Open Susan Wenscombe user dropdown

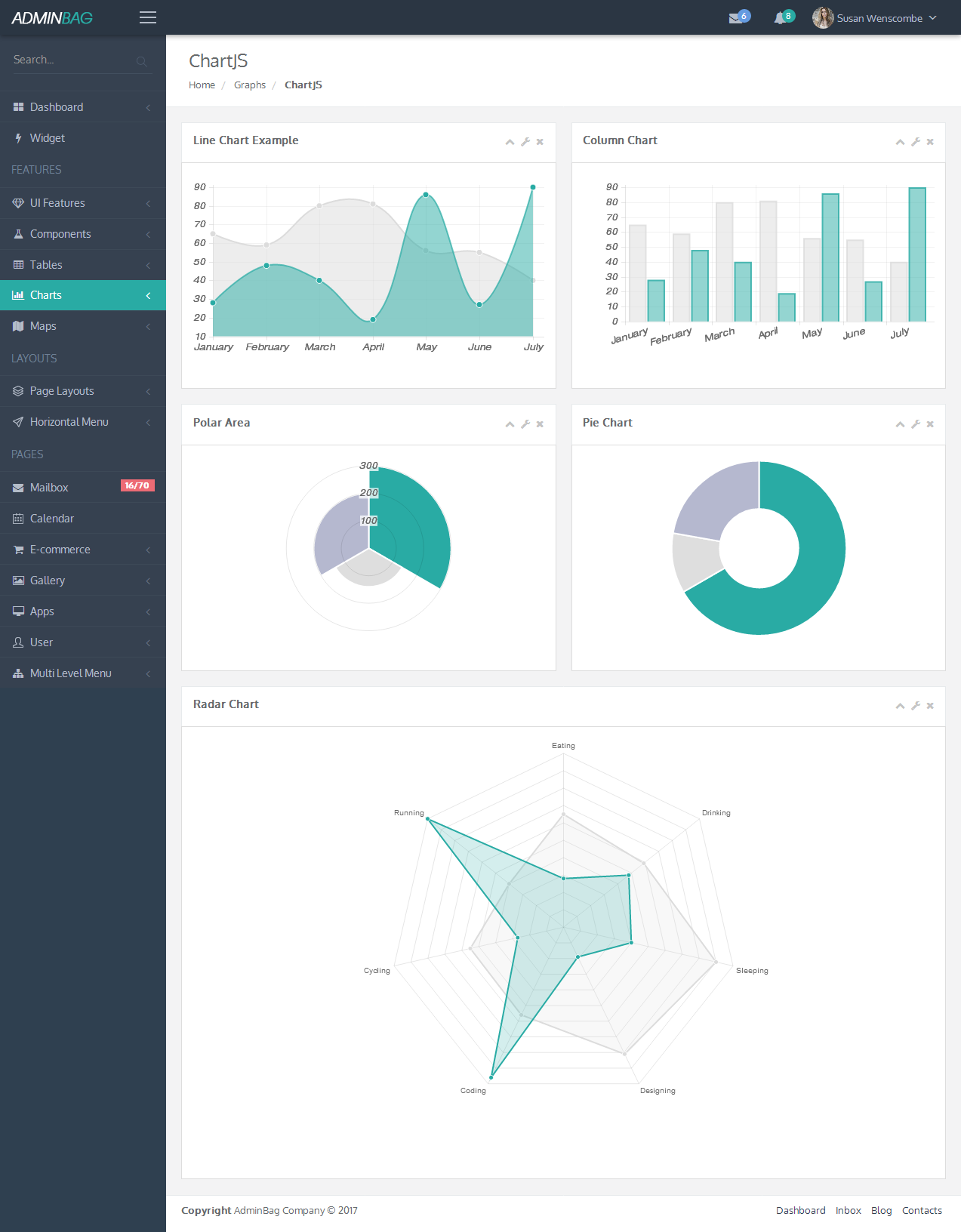[874, 18]
